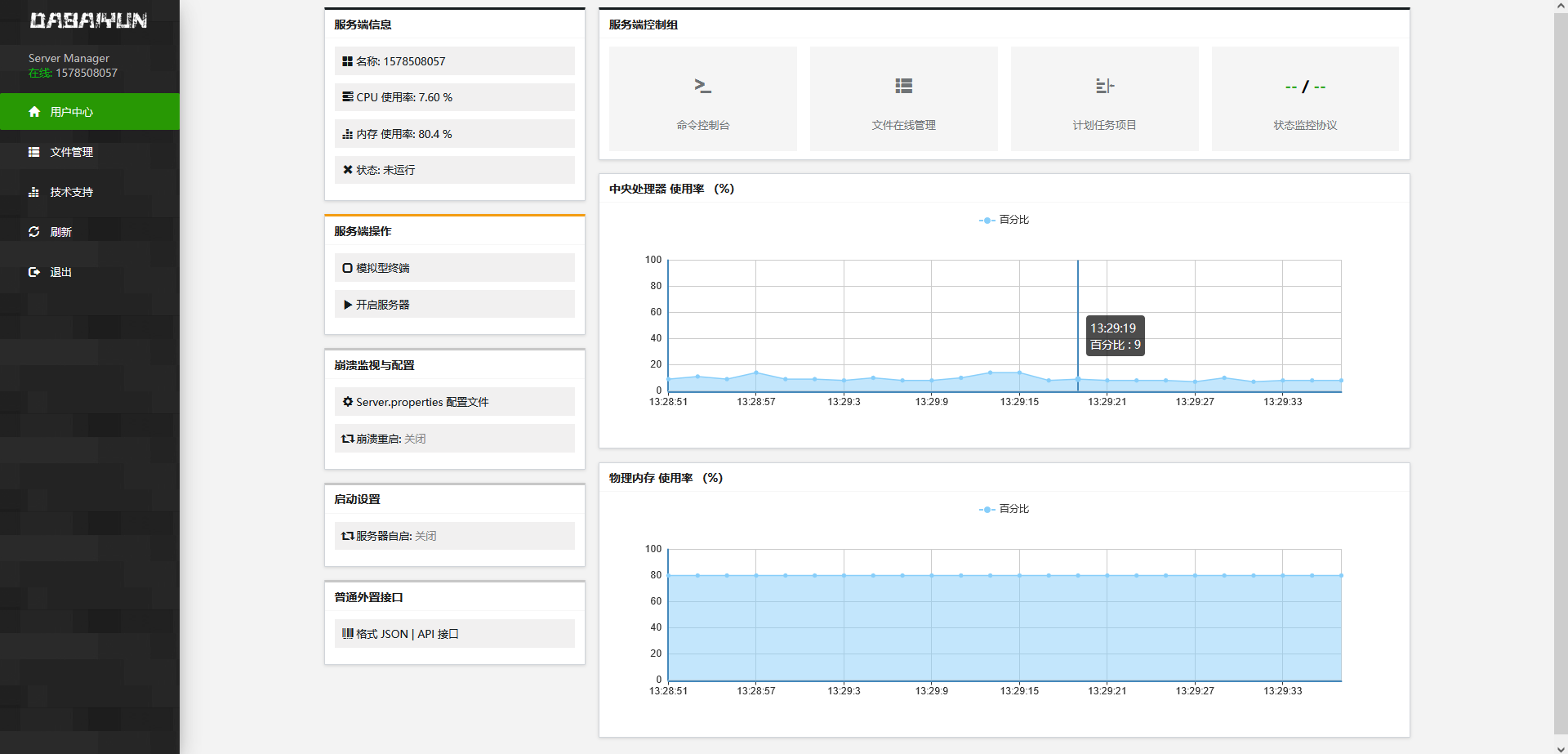Click the list icon above 文件在线管理
The height and width of the screenshot is (754, 1568).
click(x=903, y=86)
